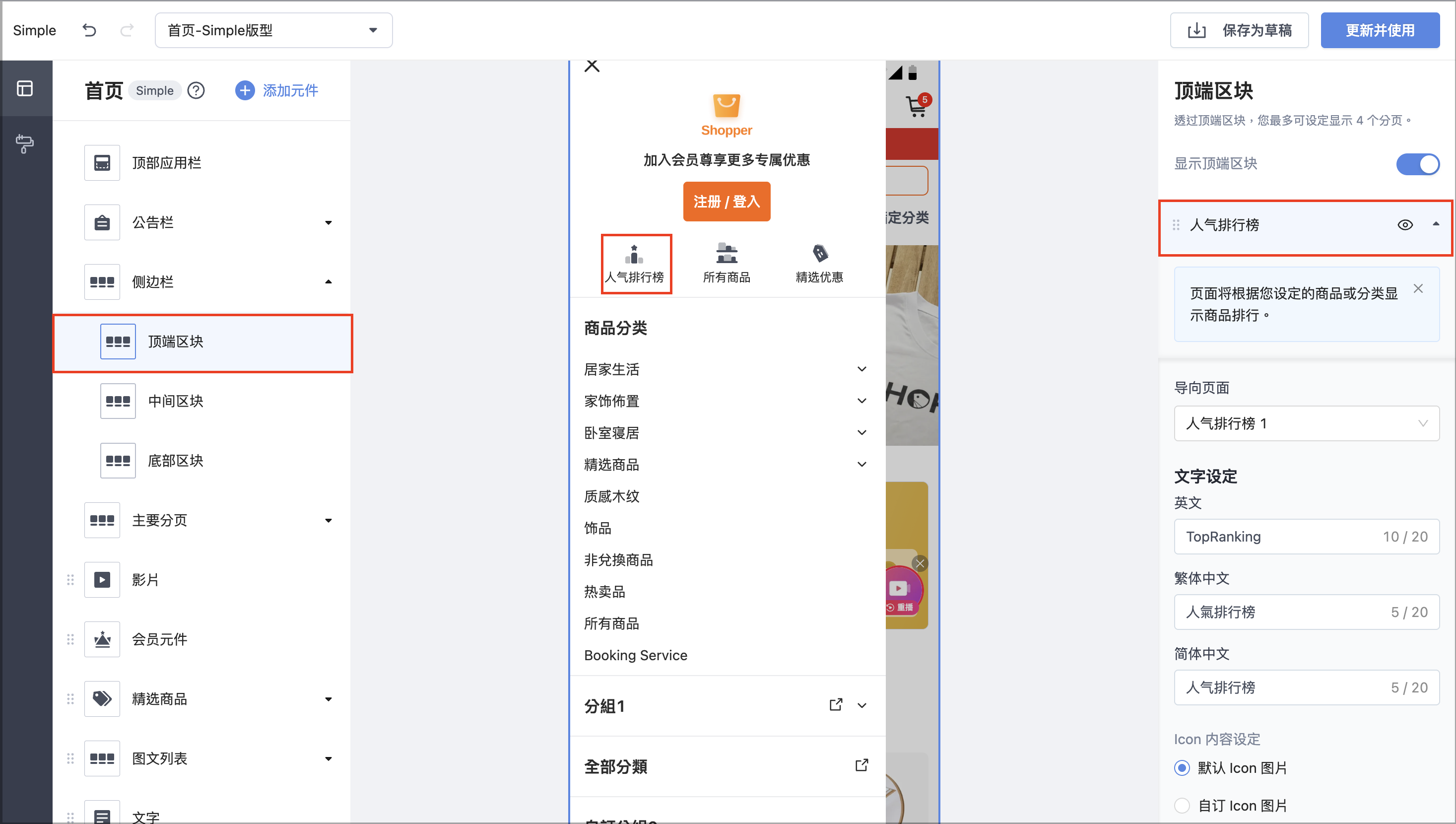
Task: Click the 繁体中文 人氣排行榜 field
Action: 1307,612
